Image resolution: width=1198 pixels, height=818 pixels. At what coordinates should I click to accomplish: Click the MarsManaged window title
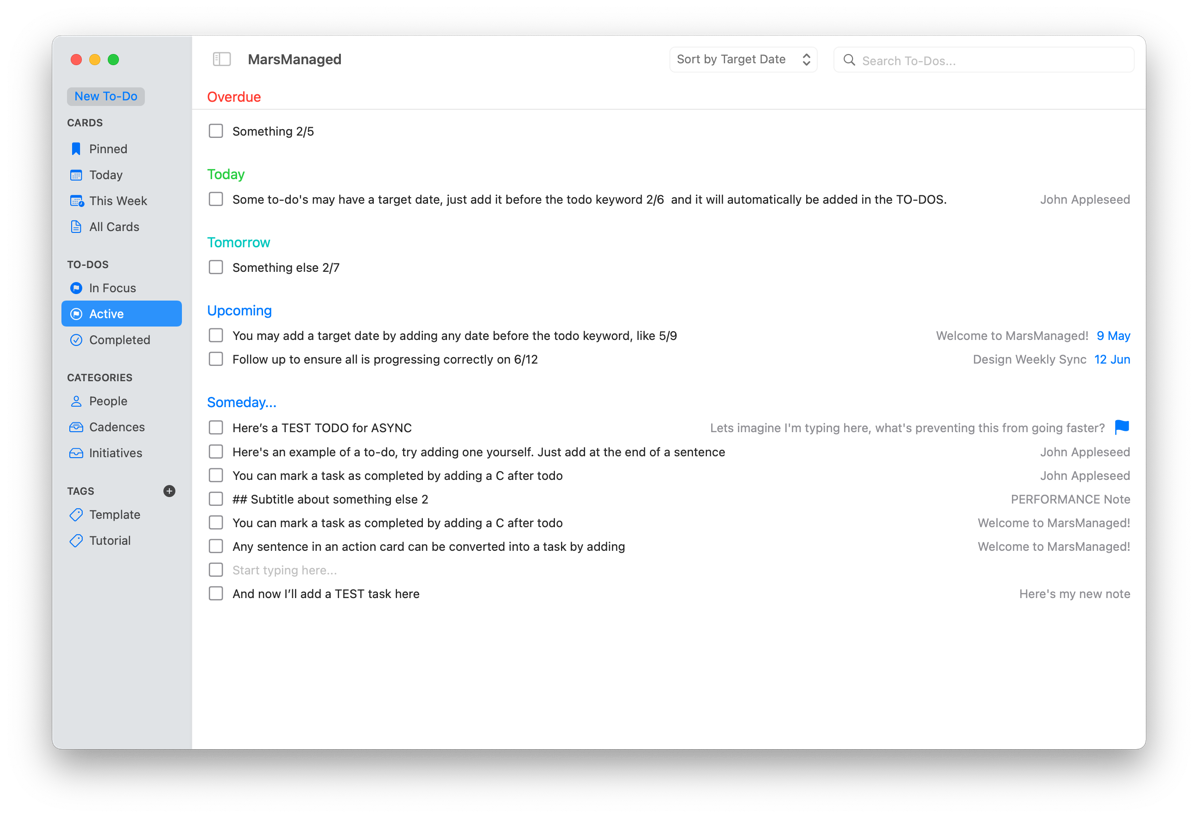(x=294, y=60)
